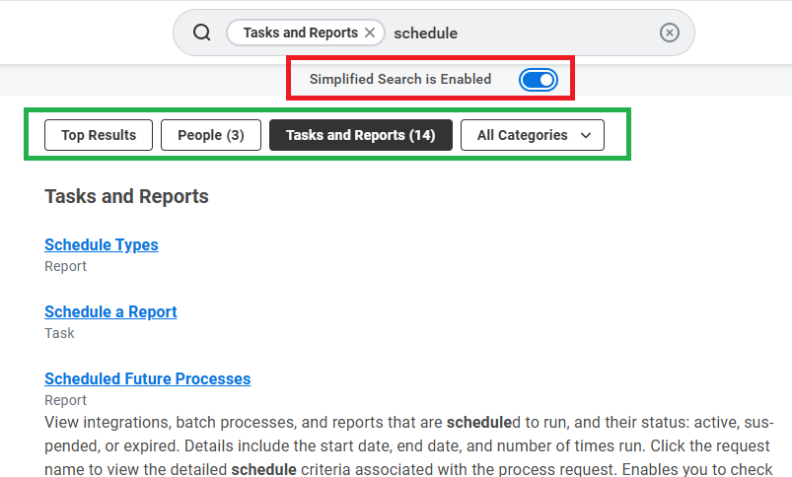Click the Scheduled Future Processes description text
792x477 pixels.
tap(400, 446)
